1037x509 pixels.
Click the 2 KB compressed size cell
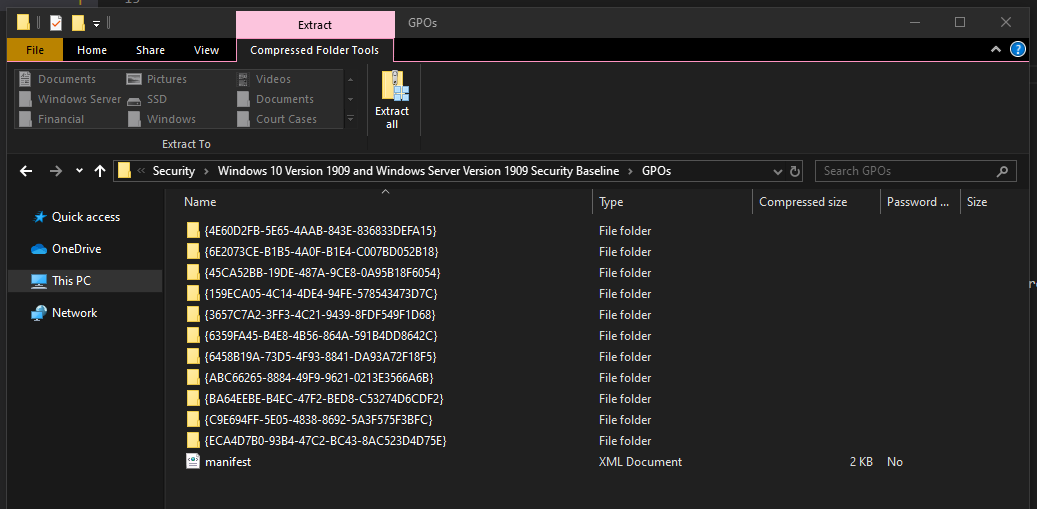[x=861, y=462]
